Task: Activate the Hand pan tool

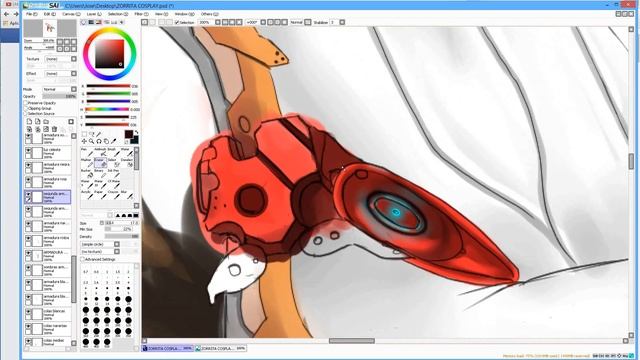Action: click(106, 141)
